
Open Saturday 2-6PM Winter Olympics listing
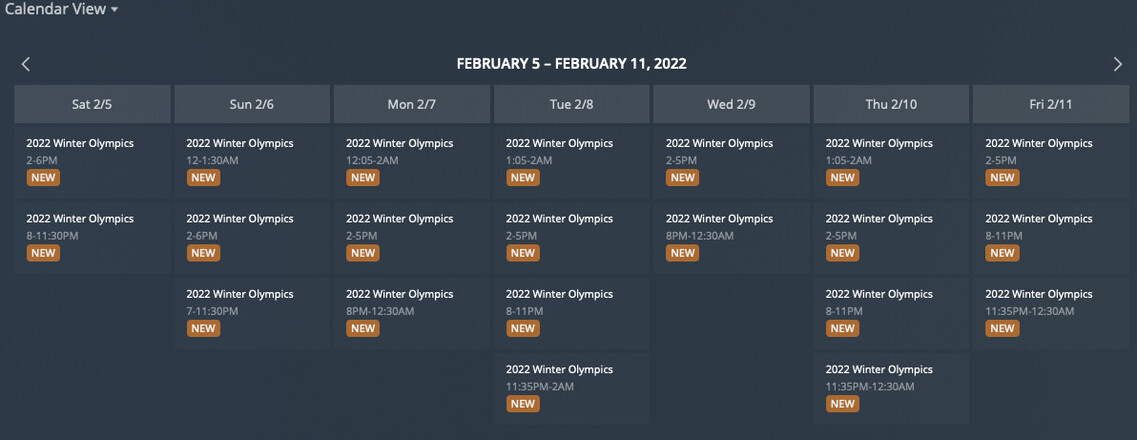92,160
